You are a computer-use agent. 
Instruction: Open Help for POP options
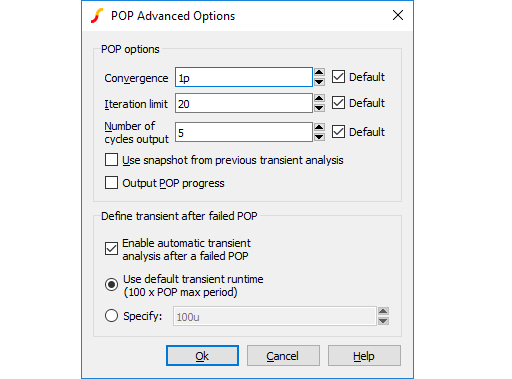pyautogui.click(x=364, y=356)
